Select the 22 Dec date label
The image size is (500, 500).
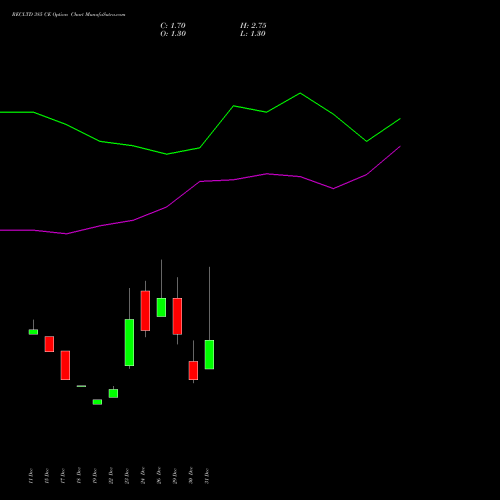(111, 476)
